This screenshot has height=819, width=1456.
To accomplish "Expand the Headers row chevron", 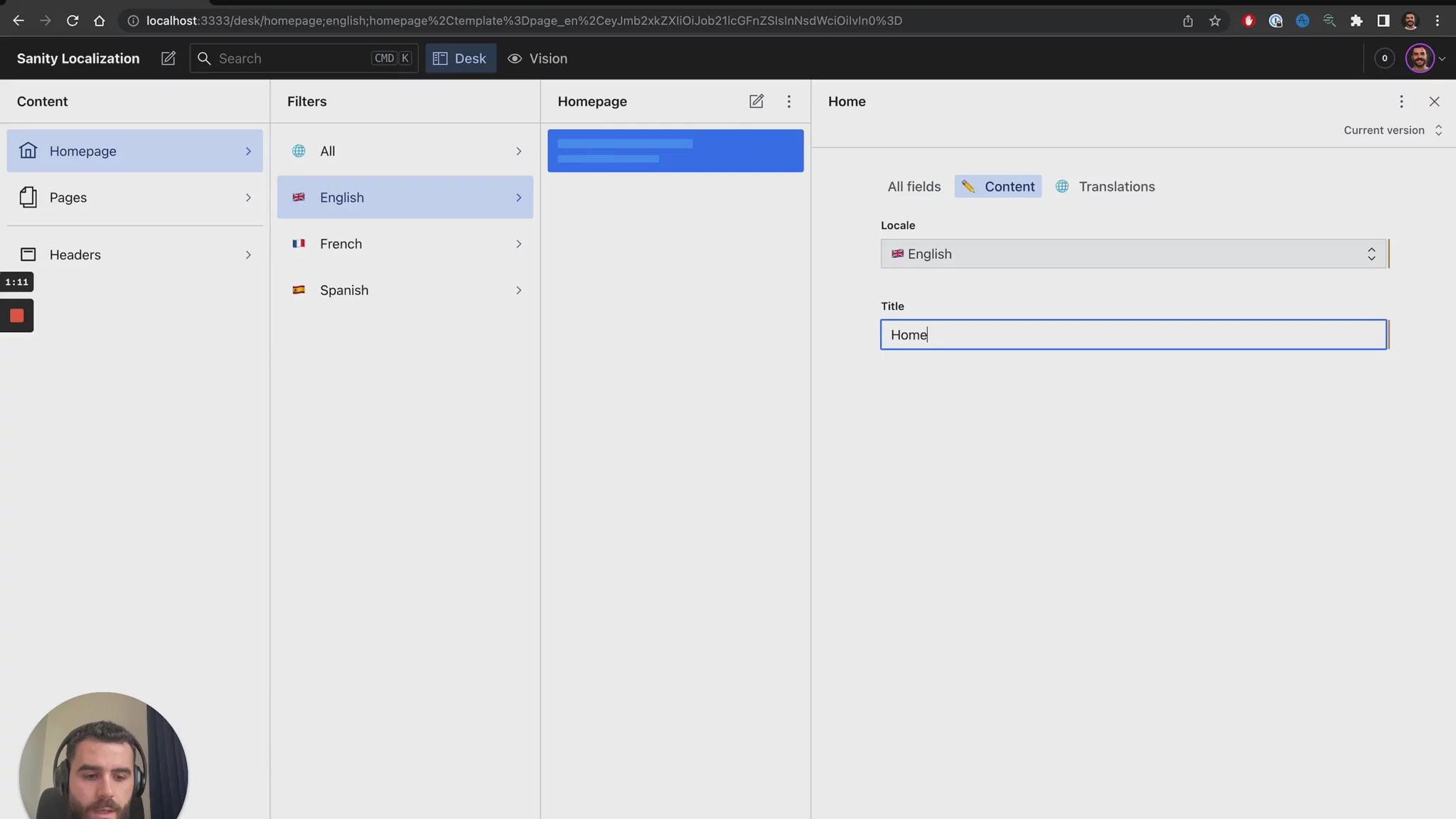I will (248, 255).
